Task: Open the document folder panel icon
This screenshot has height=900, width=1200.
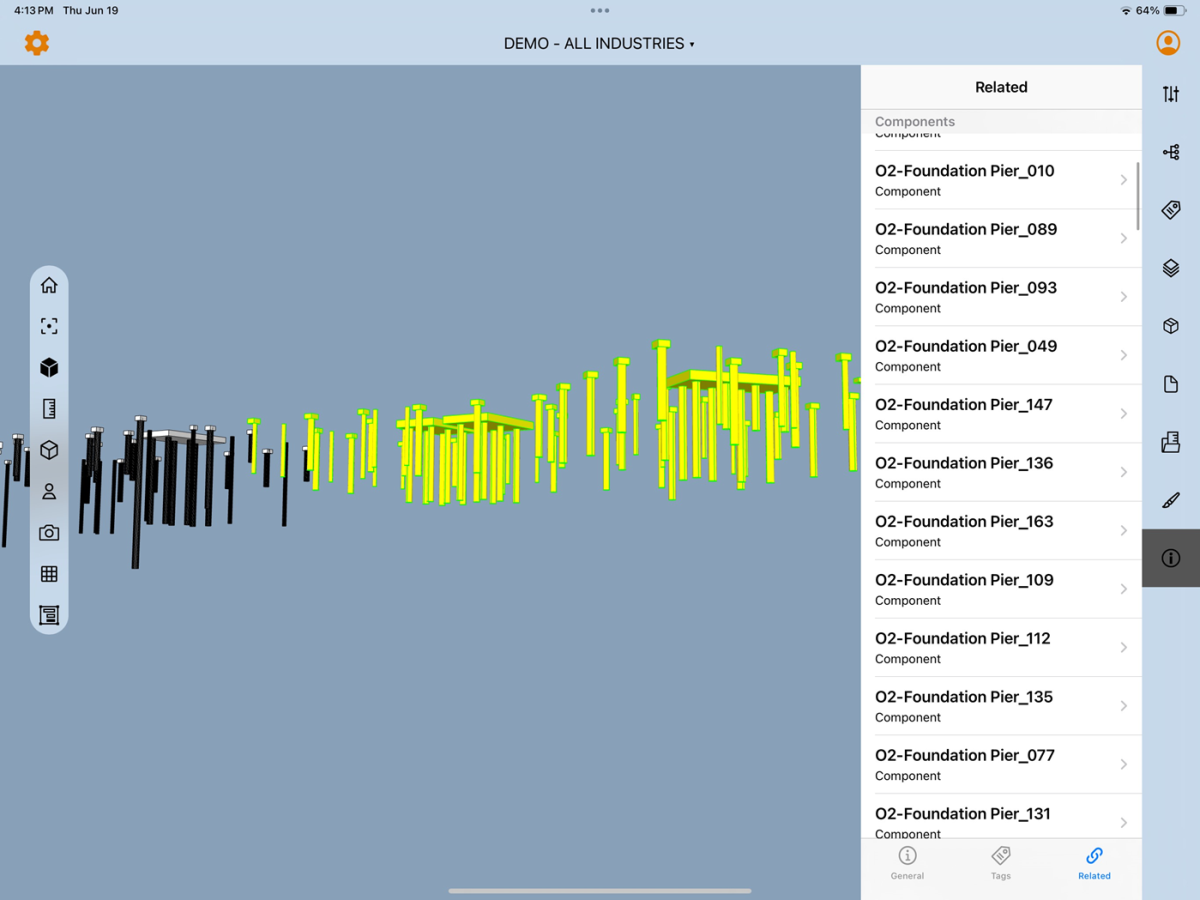Action: point(1171,442)
